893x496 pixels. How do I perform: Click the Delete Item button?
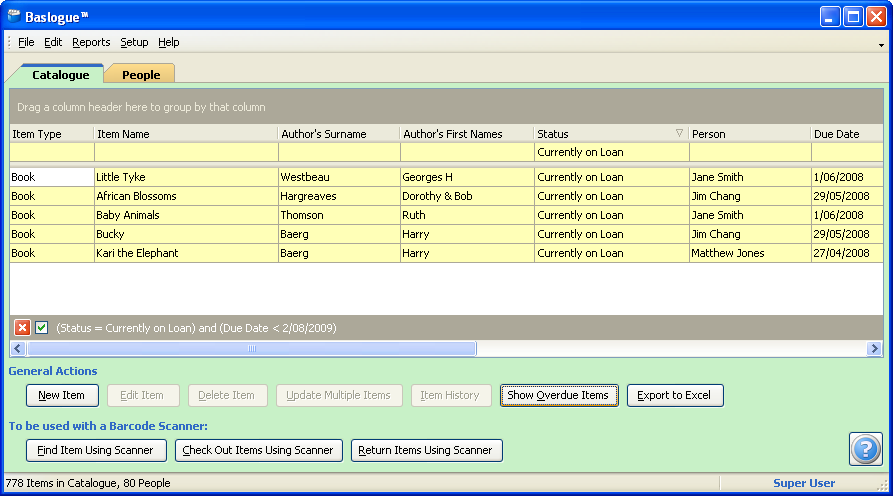(226, 395)
